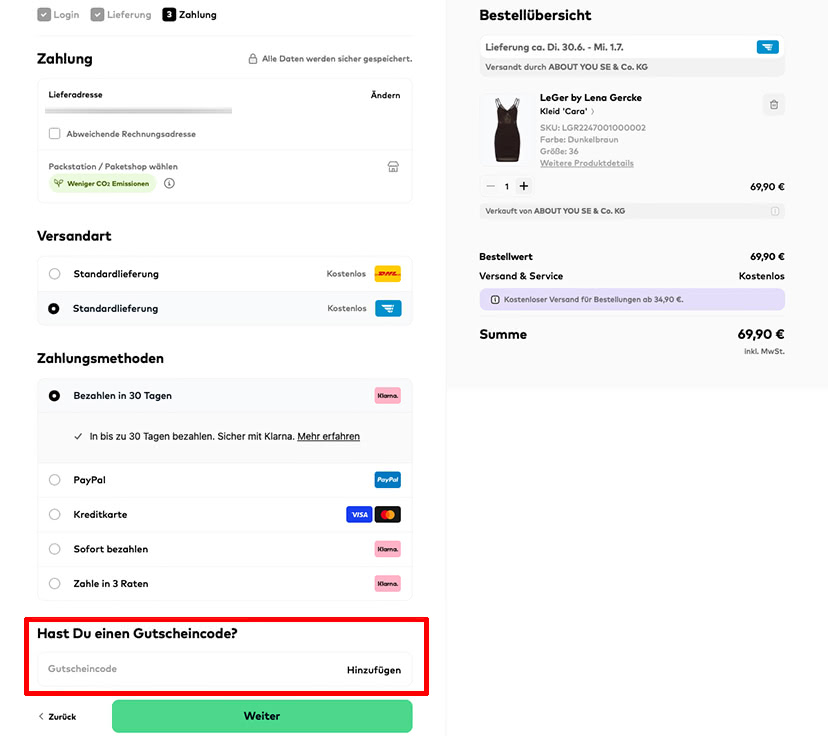Tick the Abweichende Rechnungsadresse checkbox
This screenshot has width=828, height=736.
[x=54, y=134]
